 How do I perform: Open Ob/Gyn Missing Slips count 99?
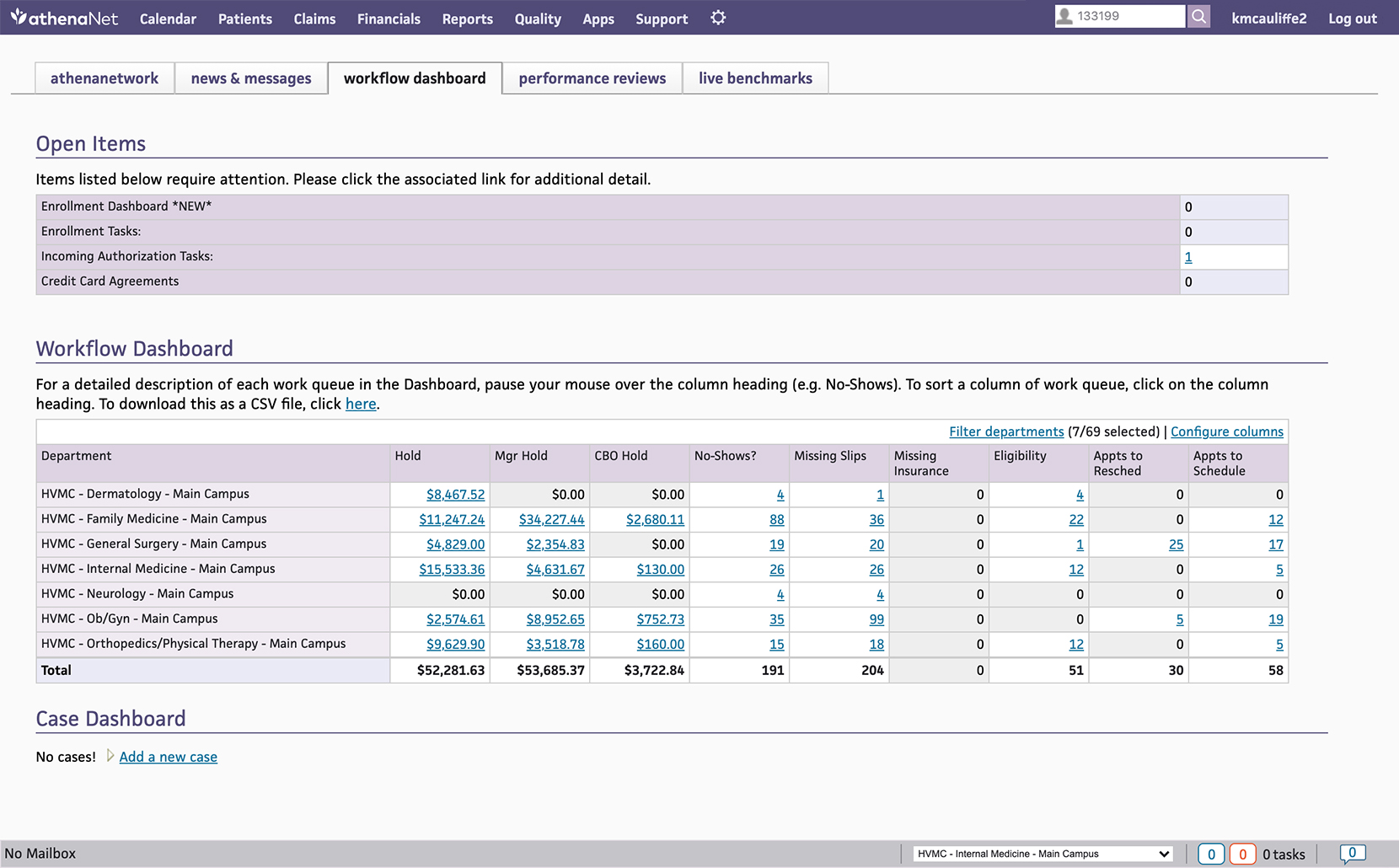tap(876, 619)
